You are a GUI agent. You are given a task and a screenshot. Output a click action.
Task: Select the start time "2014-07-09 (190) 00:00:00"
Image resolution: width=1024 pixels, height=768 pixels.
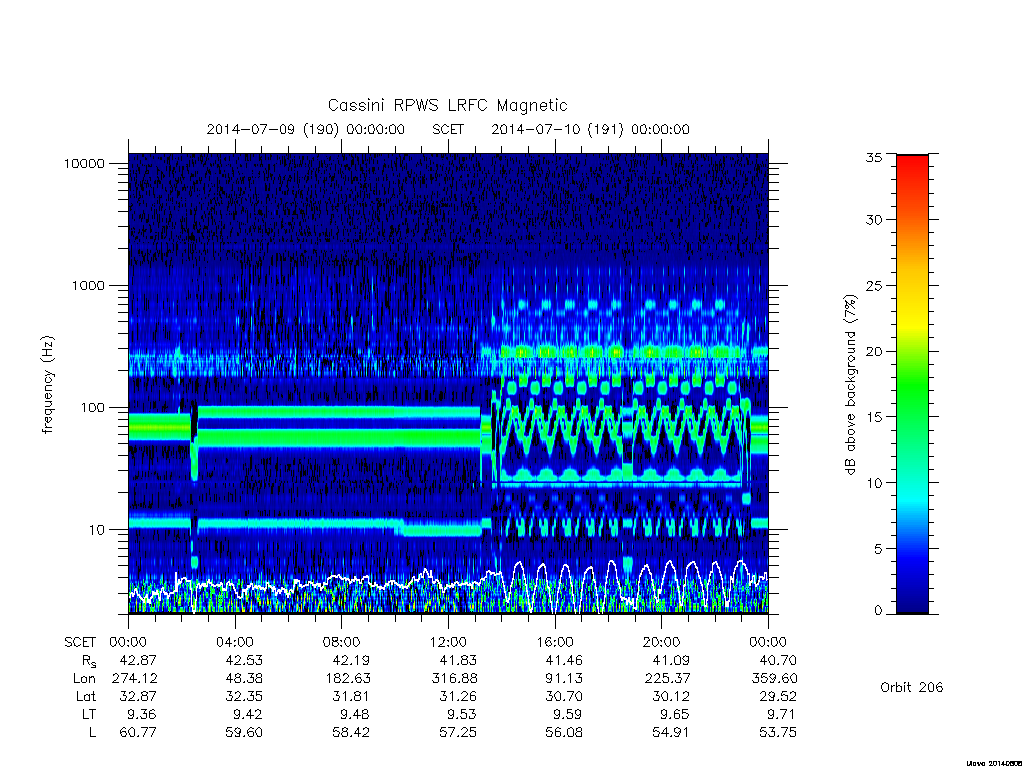[306, 129]
